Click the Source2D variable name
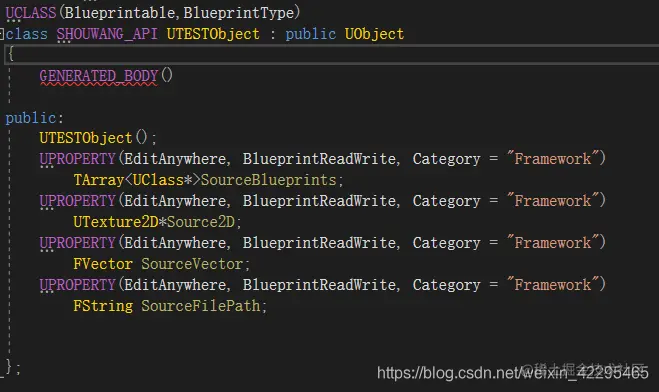Image resolution: width=659 pixels, height=392 pixels. [x=200, y=222]
